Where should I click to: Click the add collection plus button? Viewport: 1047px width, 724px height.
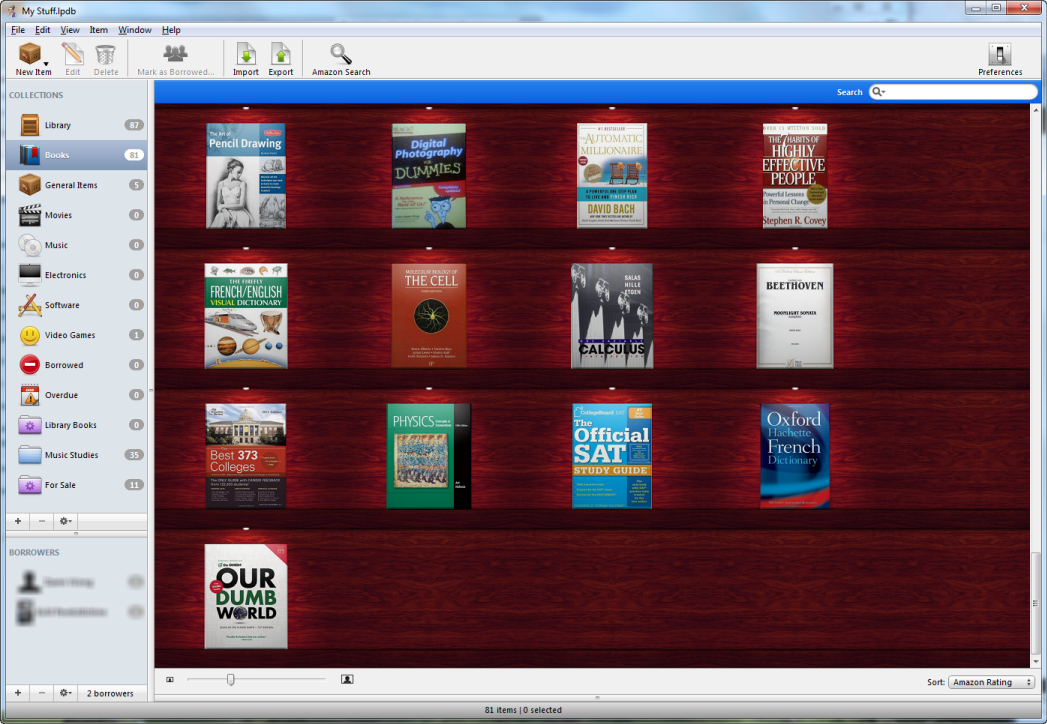(x=18, y=521)
